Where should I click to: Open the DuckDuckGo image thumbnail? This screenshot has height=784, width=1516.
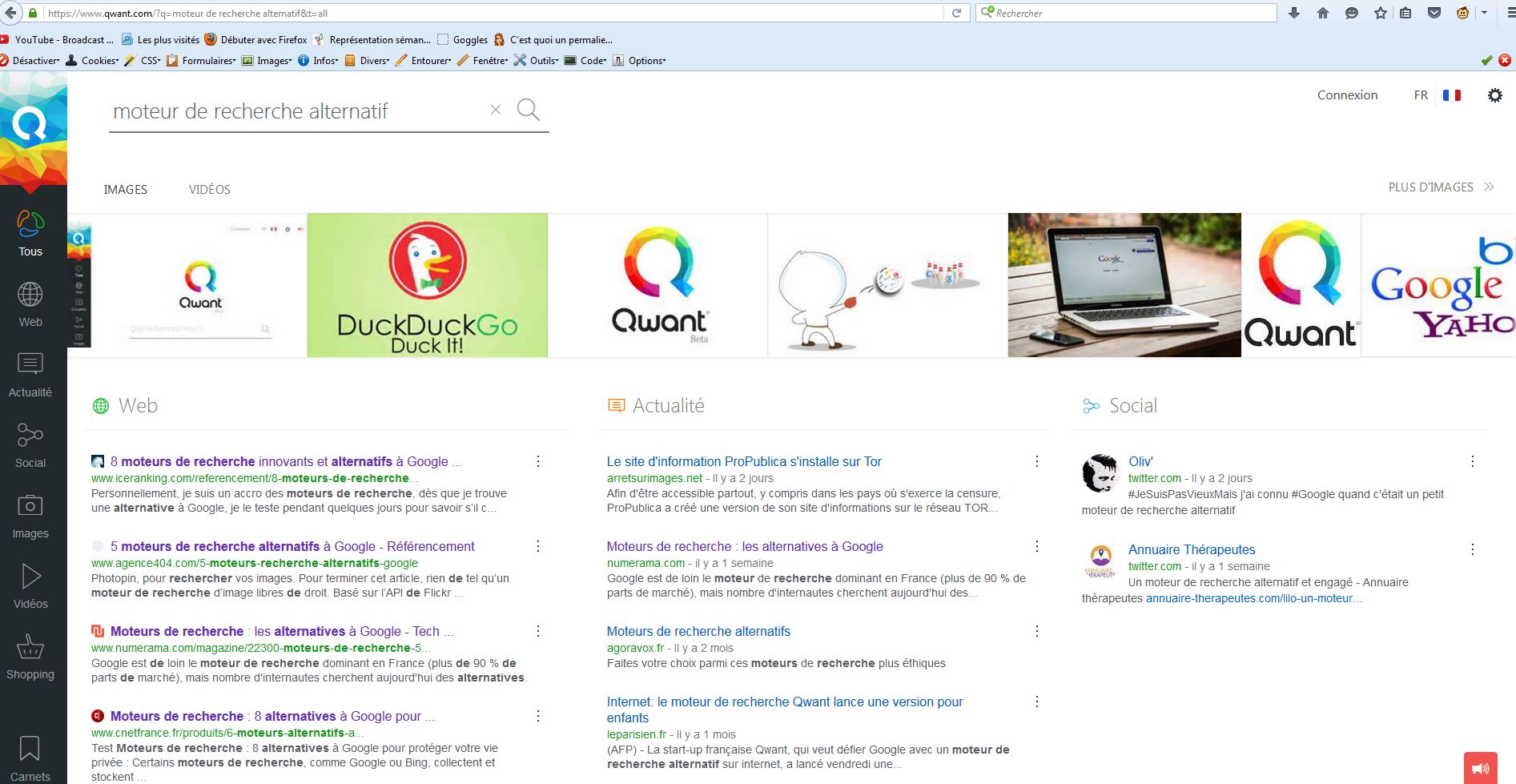(427, 285)
